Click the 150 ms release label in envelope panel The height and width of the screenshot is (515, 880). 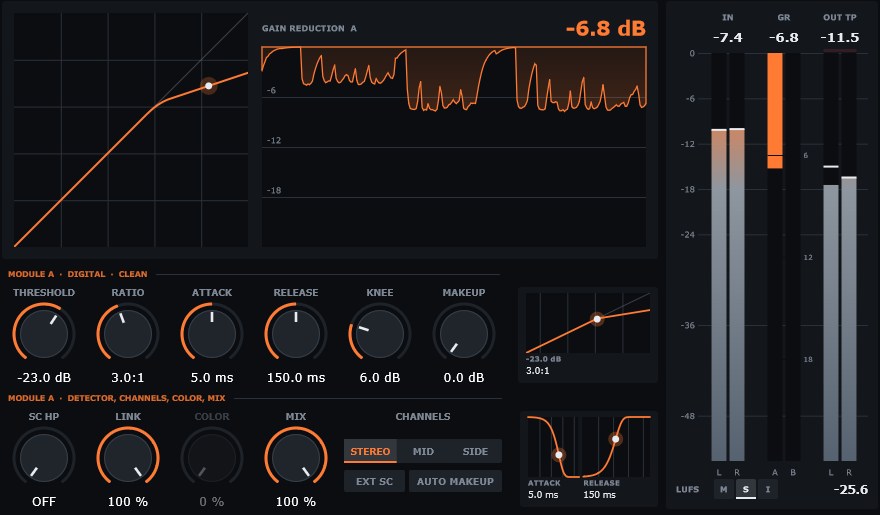(599, 495)
